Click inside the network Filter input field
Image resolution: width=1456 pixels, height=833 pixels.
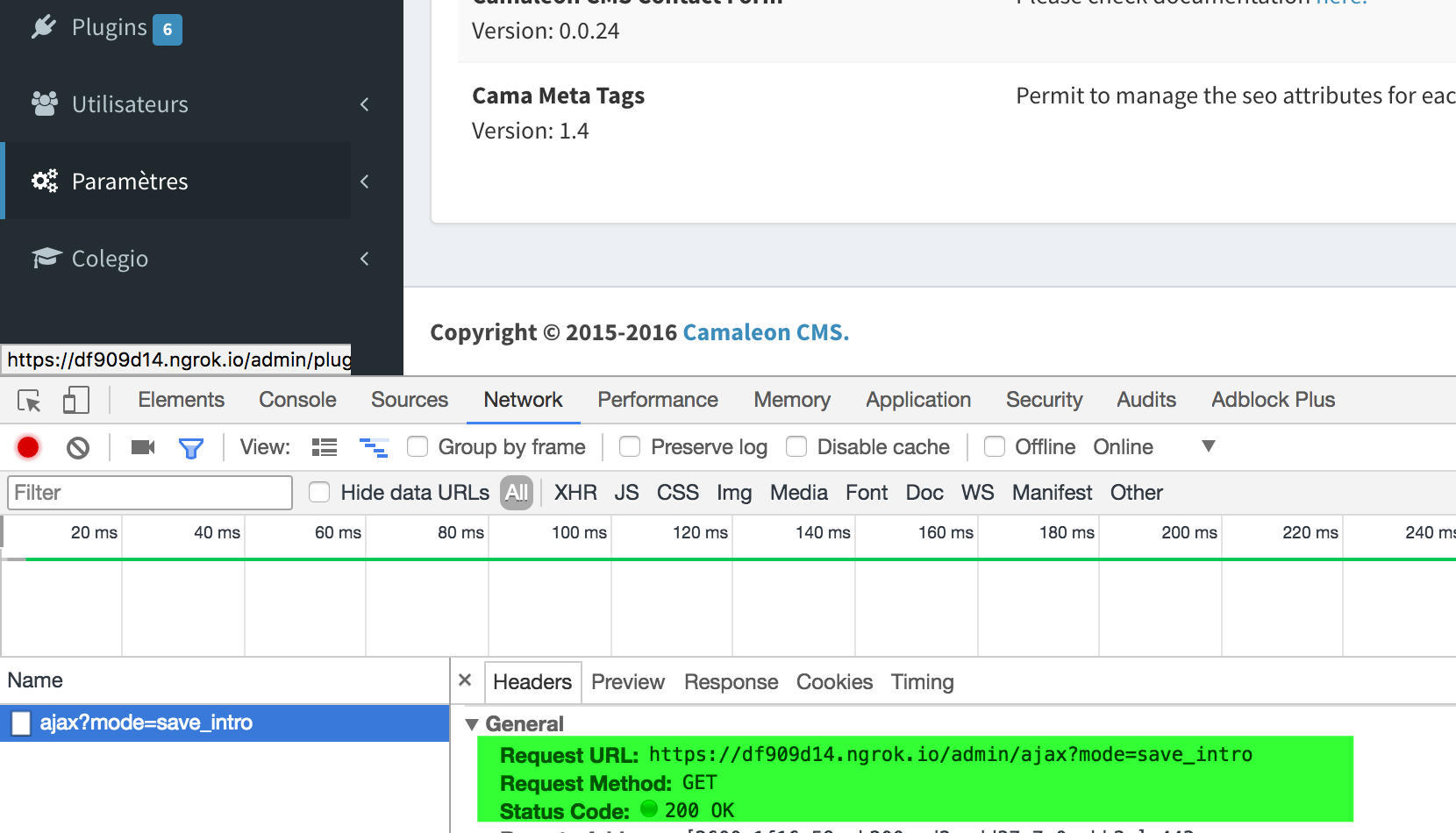click(x=149, y=492)
